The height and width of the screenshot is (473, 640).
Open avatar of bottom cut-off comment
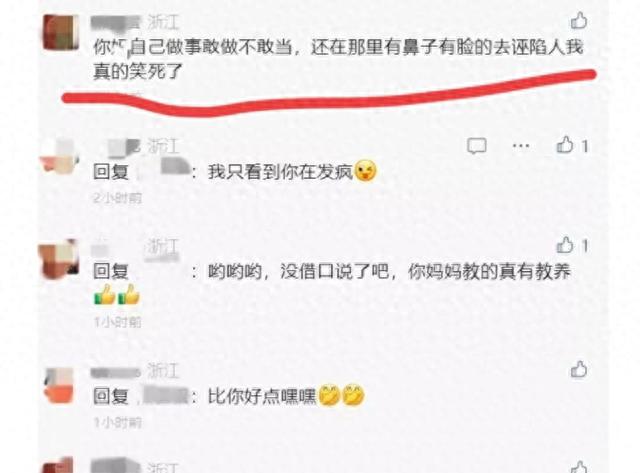click(x=58, y=465)
